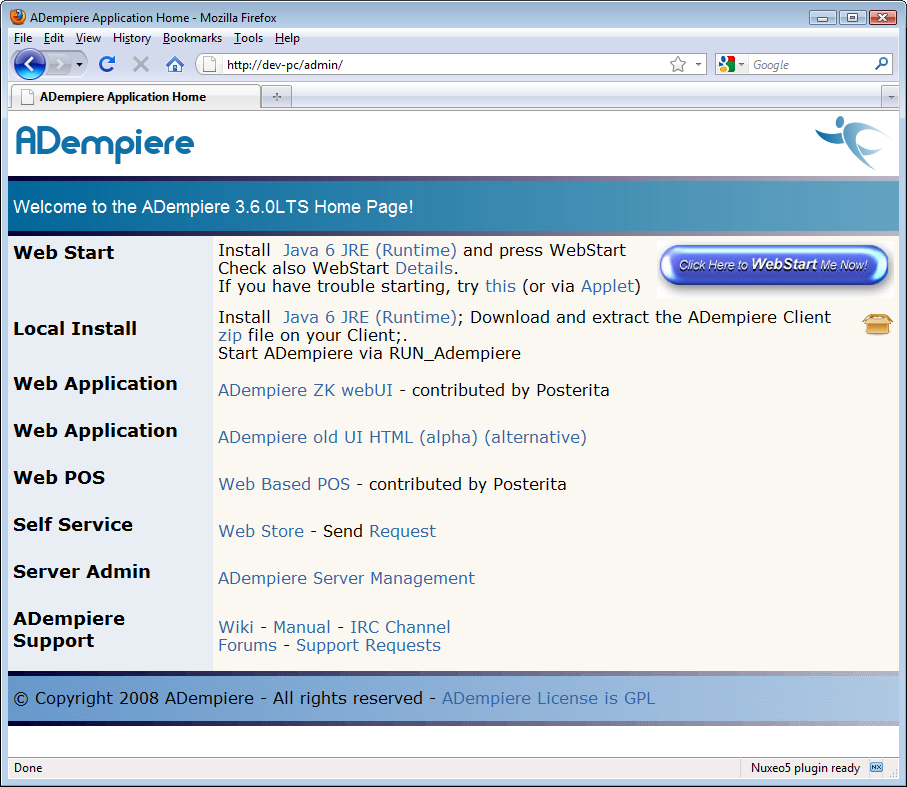This screenshot has height=787, width=907.
Task: Open the search engine selector dropdown
Action: (731, 64)
